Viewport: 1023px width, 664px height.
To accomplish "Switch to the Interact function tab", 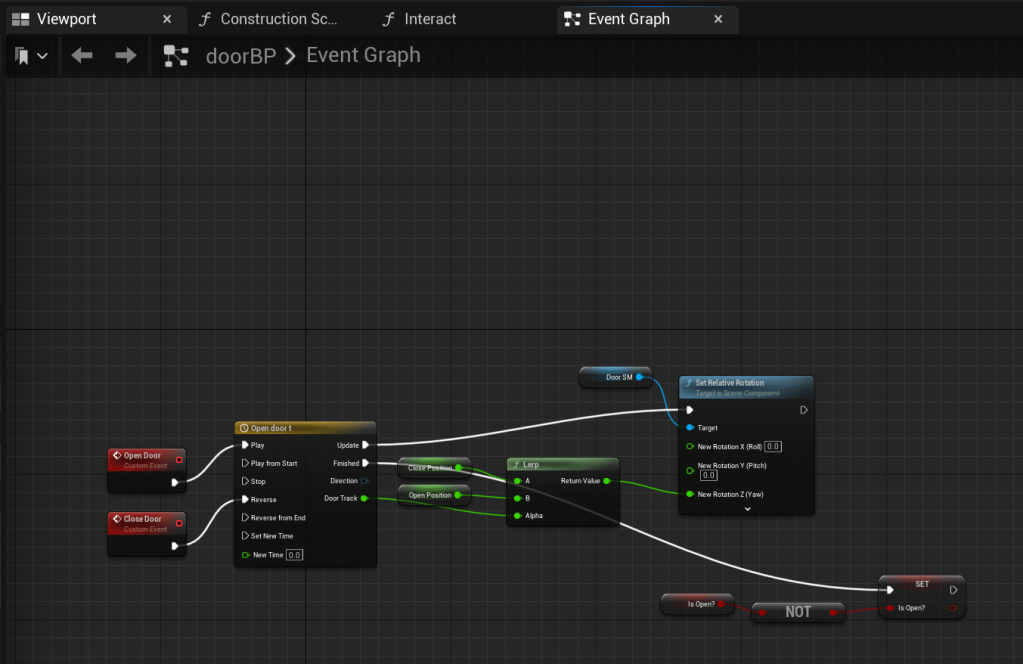I will tap(430, 19).
